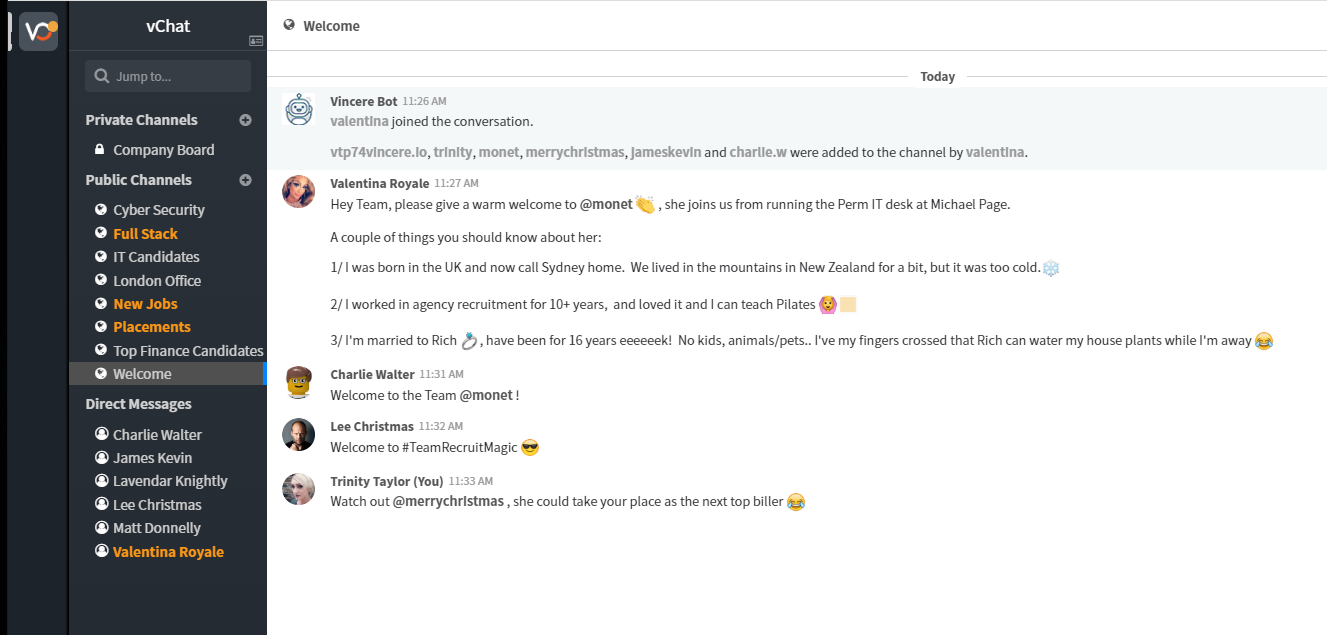Image resolution: width=1327 pixels, height=635 pixels.
Task: Add a new public channel with plus icon
Action: tap(245, 180)
